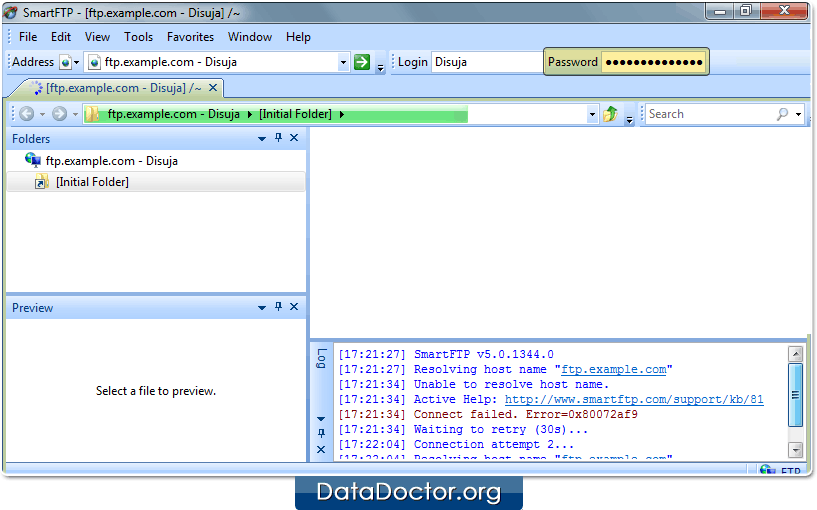The image size is (817, 510).
Task: Open the protocol type dropdown arrow
Action: [76, 63]
